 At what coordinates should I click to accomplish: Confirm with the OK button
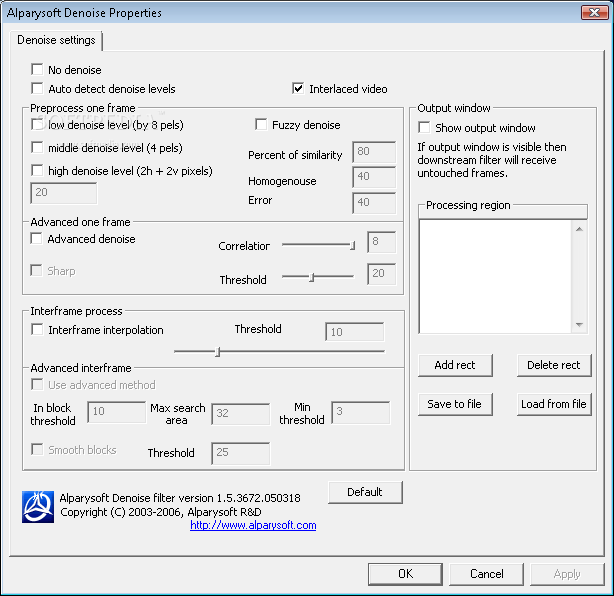pyautogui.click(x=405, y=574)
